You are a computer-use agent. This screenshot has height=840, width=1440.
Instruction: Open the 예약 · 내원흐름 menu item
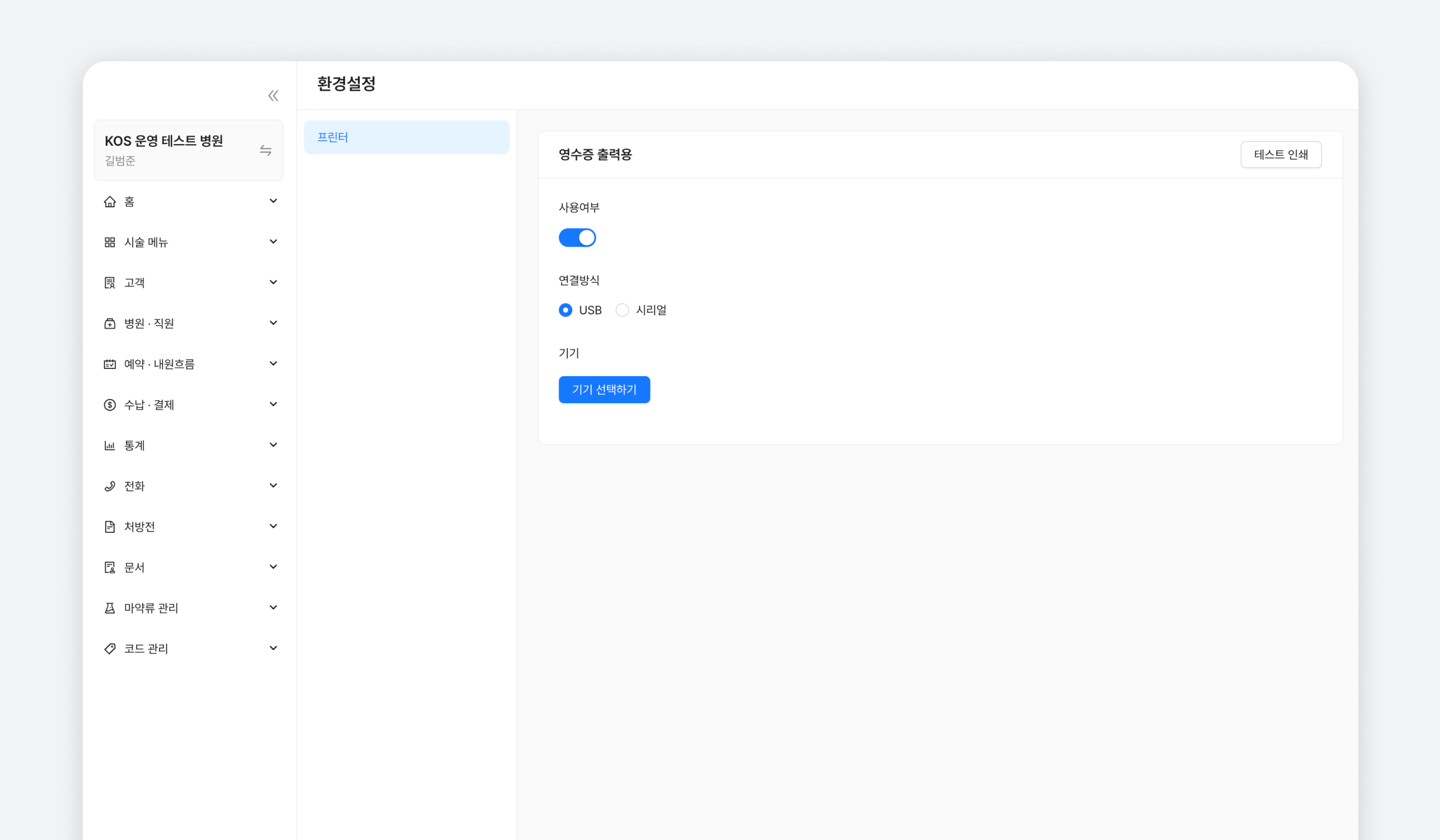point(160,364)
